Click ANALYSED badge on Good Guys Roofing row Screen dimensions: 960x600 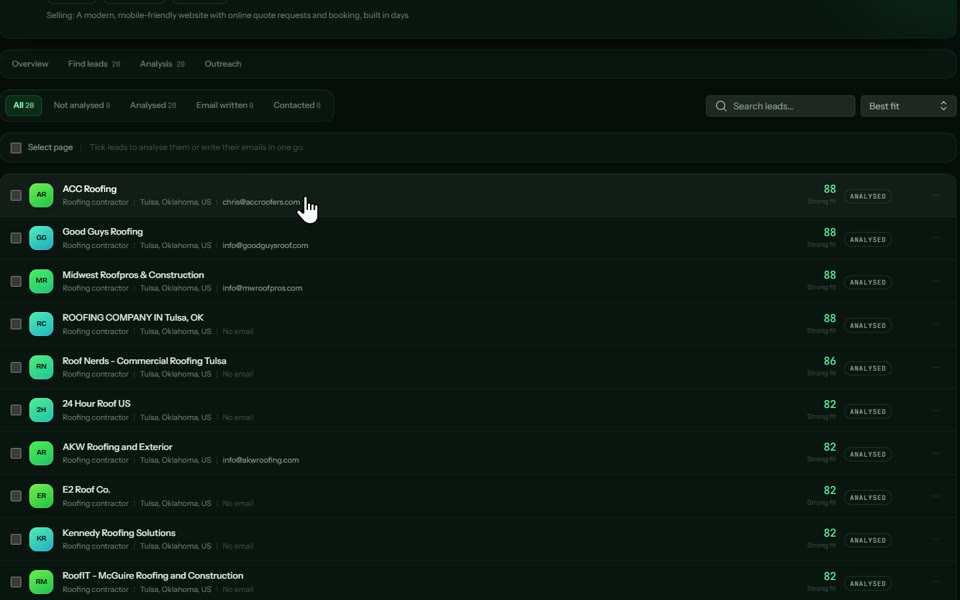pyautogui.click(x=868, y=239)
